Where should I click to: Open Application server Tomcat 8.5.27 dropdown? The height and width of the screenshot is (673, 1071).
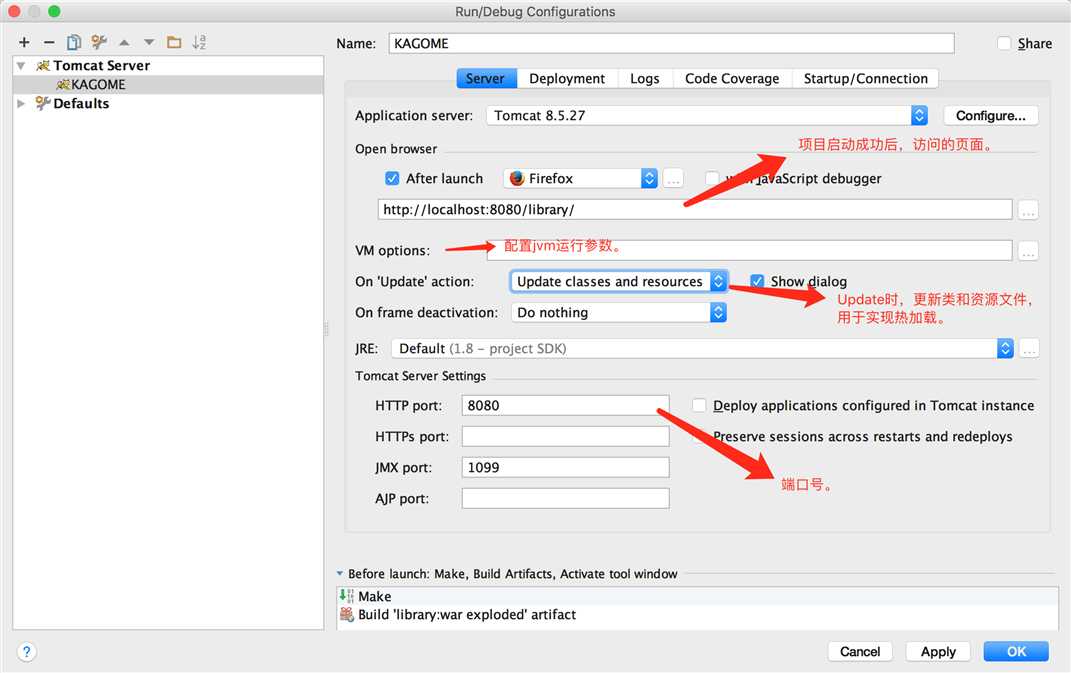[707, 115]
